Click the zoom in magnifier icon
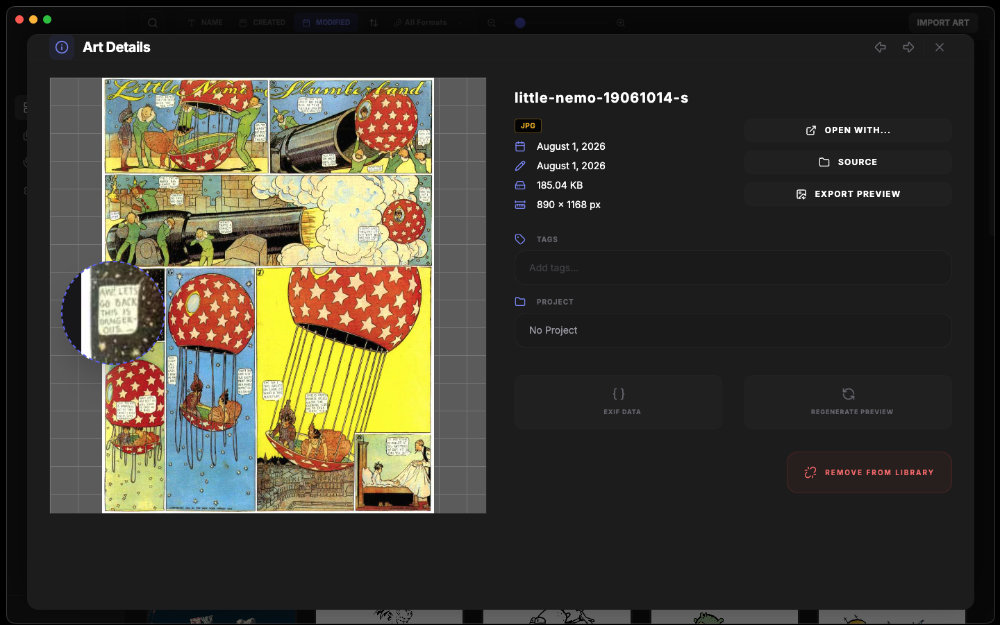This screenshot has height=625, width=1000. (620, 22)
